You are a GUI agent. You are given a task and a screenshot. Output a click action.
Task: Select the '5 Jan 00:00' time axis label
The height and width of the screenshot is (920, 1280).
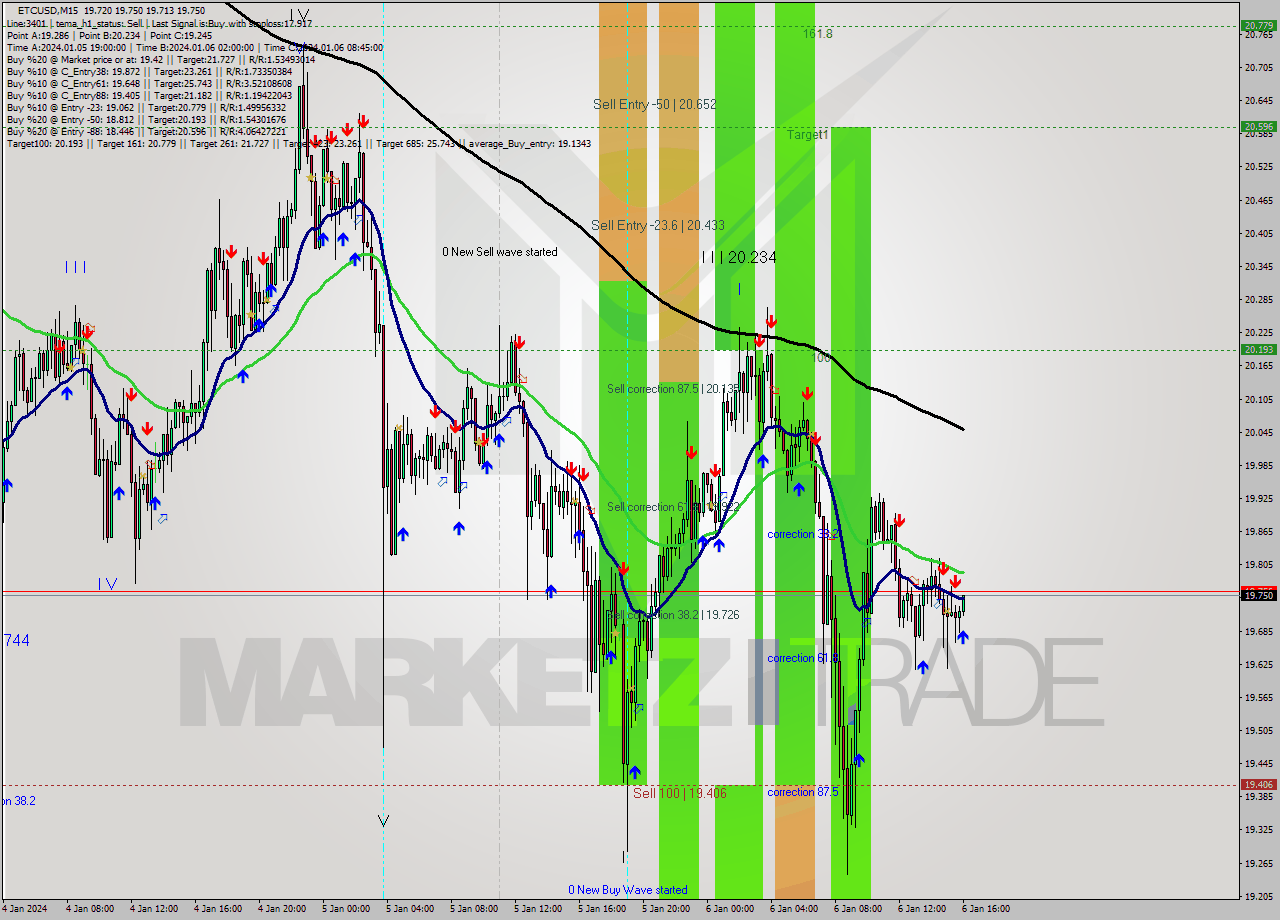click(346, 909)
